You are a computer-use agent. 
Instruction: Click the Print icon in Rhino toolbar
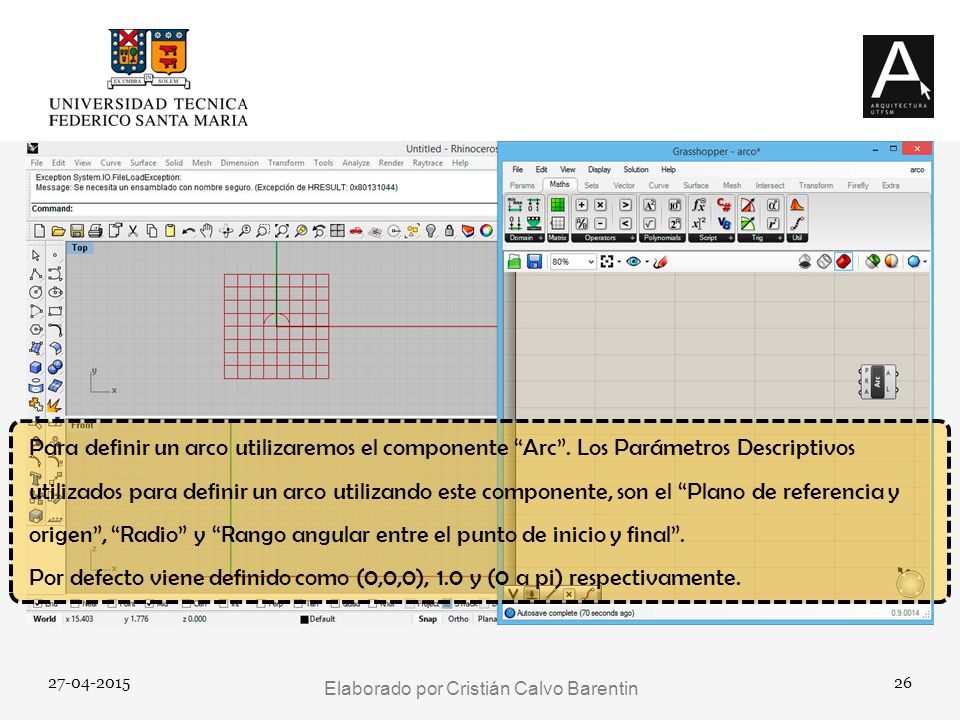click(96, 231)
